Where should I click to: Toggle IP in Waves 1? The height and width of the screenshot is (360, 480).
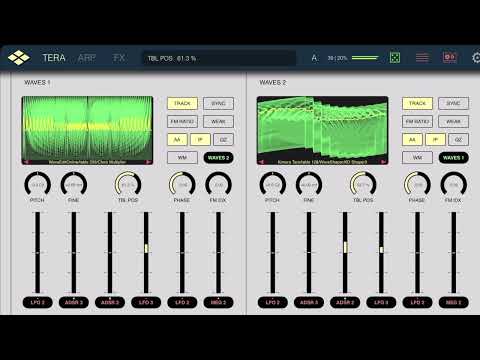tap(200, 139)
